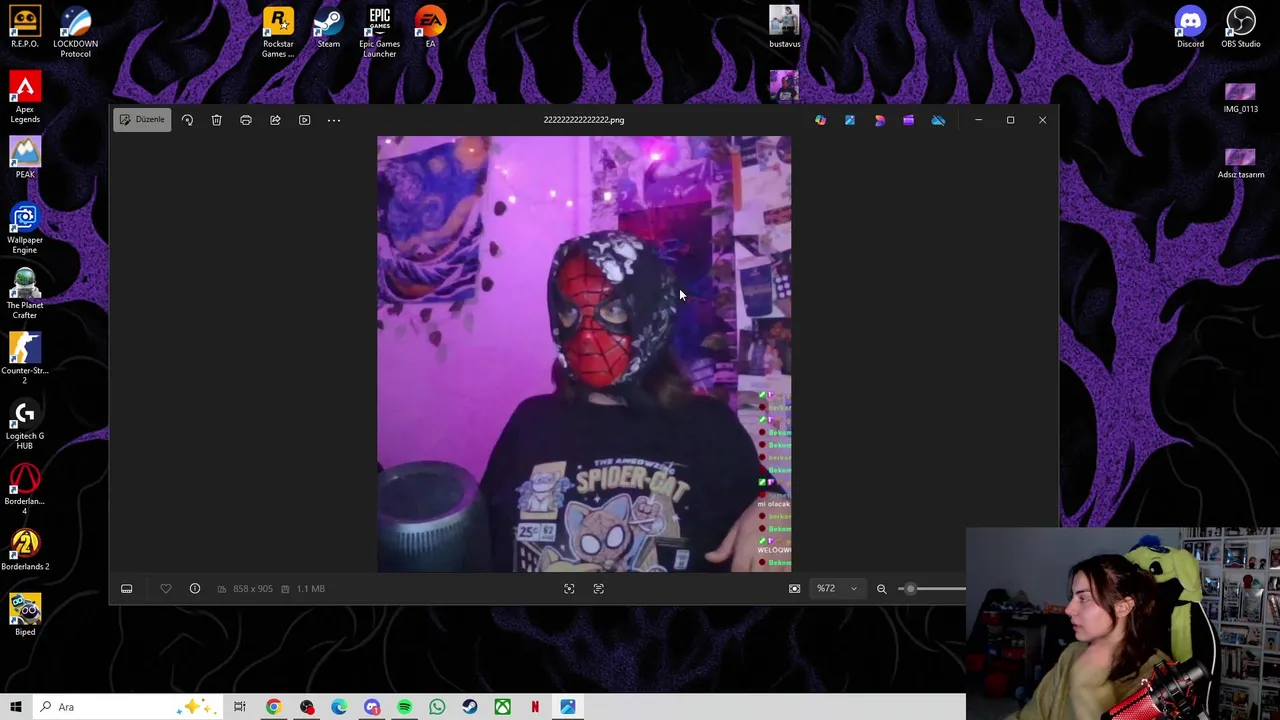Open Discord from the taskbar
Viewport: 1280px width, 720px height.
click(372, 707)
